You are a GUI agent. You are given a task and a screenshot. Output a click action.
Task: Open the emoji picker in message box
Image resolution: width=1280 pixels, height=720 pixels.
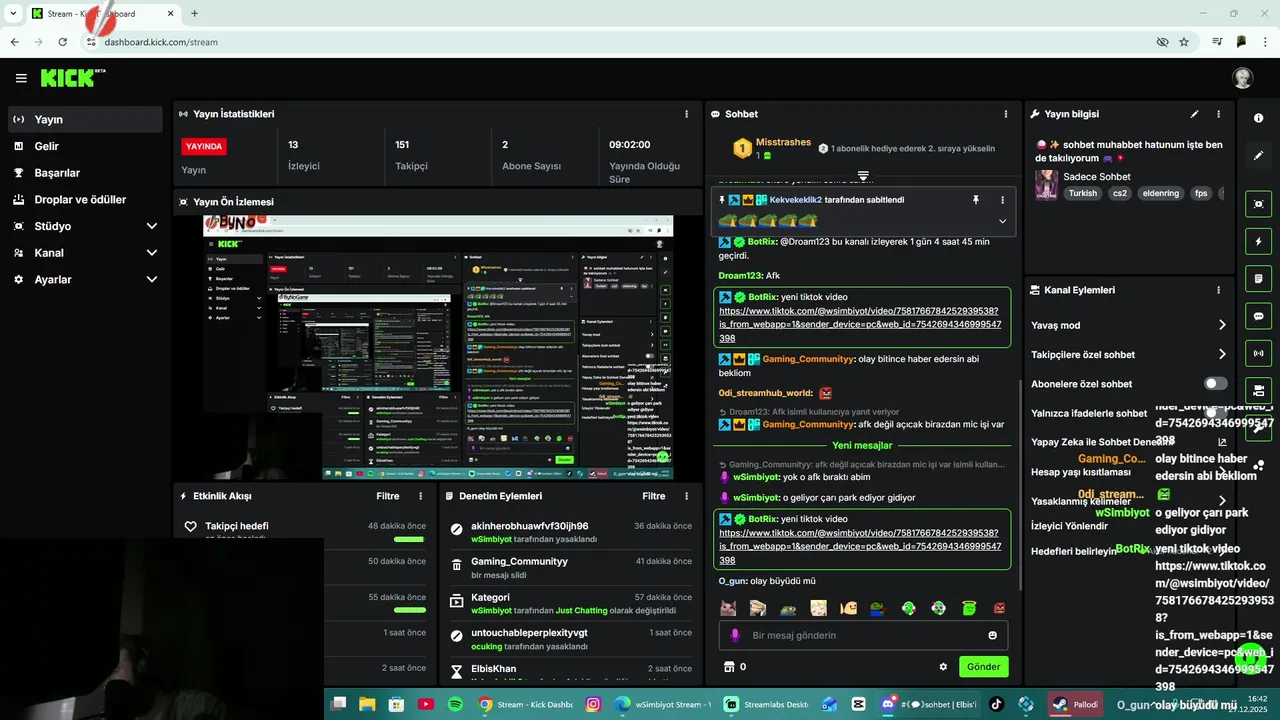[992, 635]
